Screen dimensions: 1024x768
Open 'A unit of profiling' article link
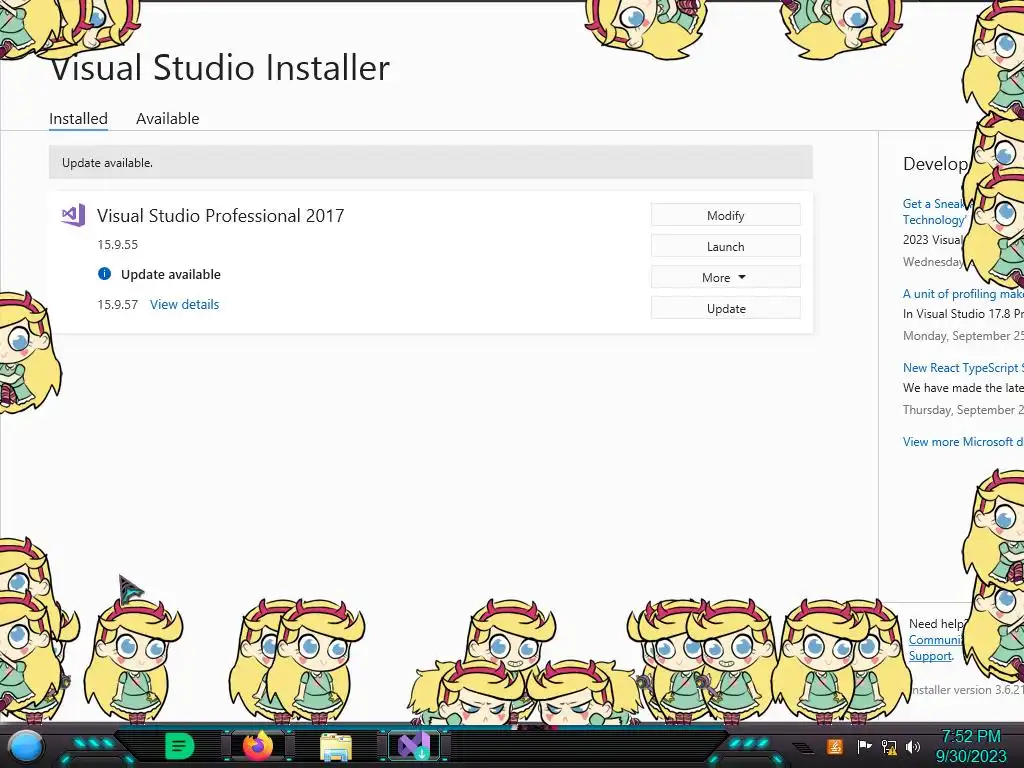pos(963,294)
